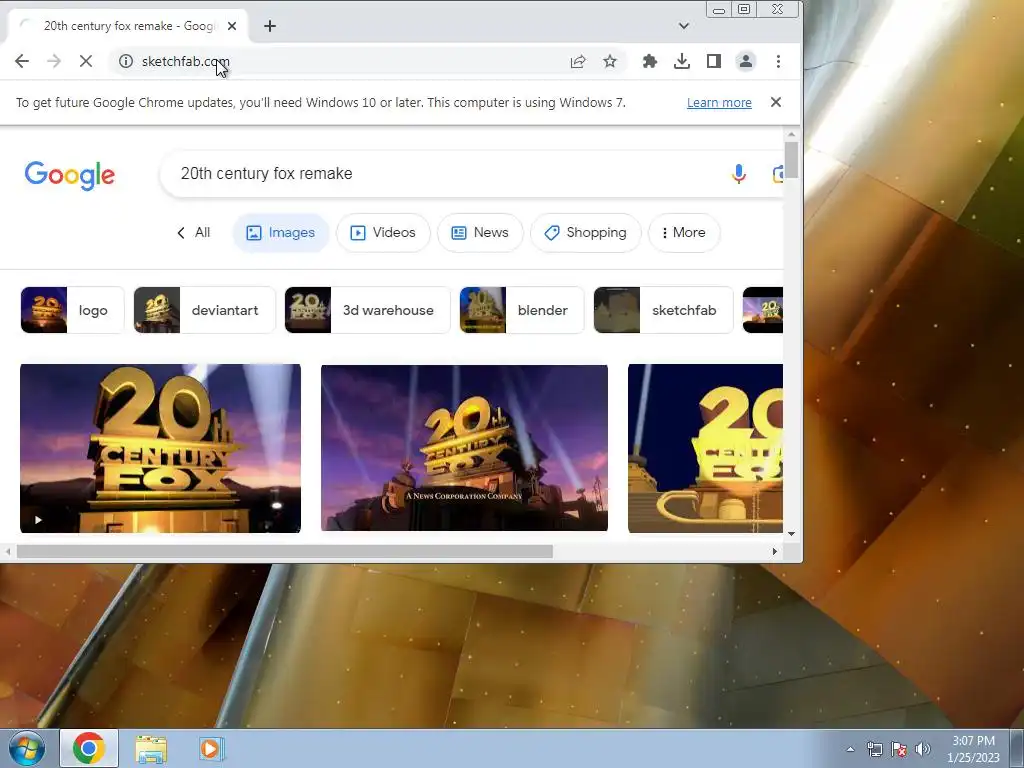This screenshot has width=1024, height=768.
Task: Open Windows Explorer from the taskbar
Action: coord(151,749)
